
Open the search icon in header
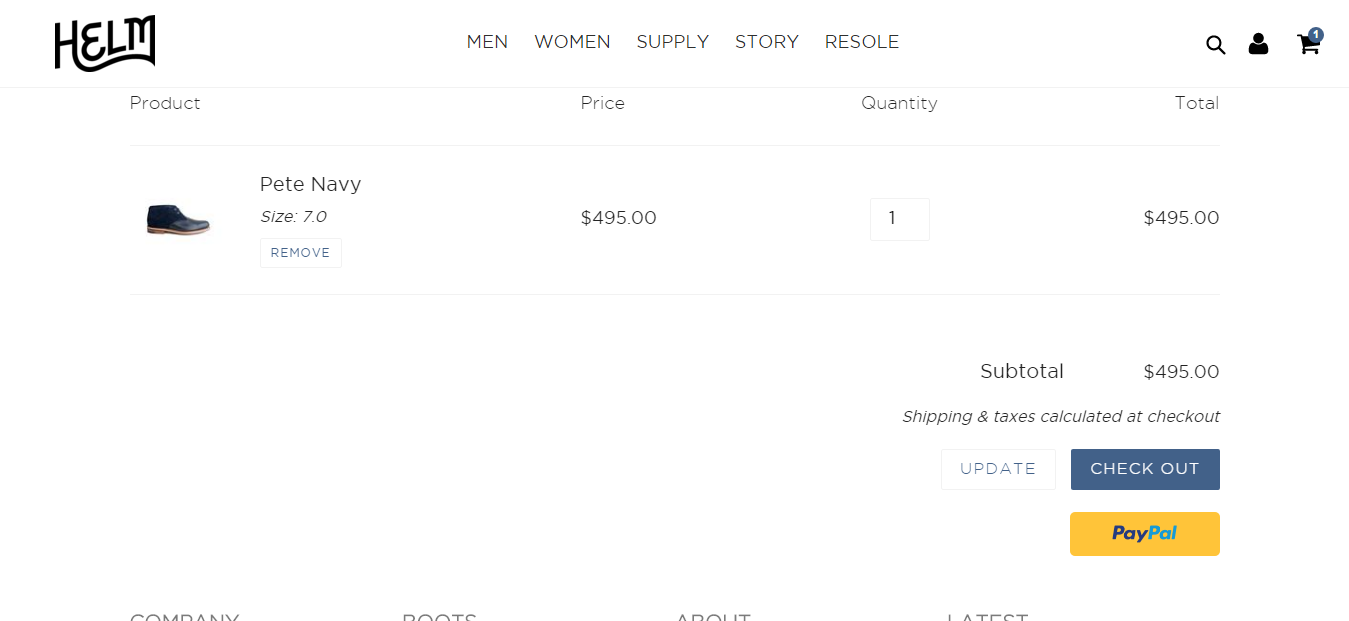[x=1215, y=45]
